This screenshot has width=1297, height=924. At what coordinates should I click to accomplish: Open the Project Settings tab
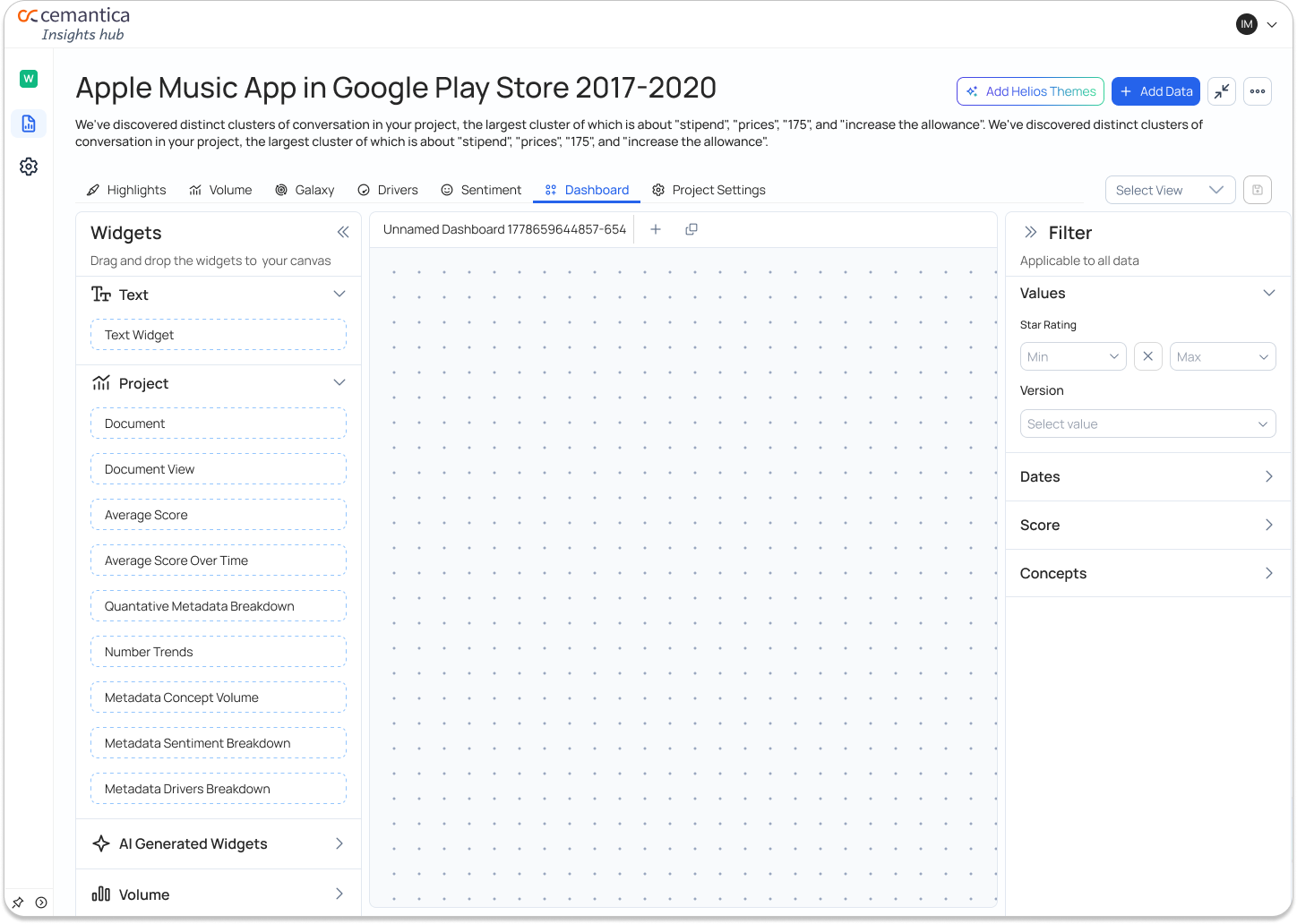click(x=709, y=190)
